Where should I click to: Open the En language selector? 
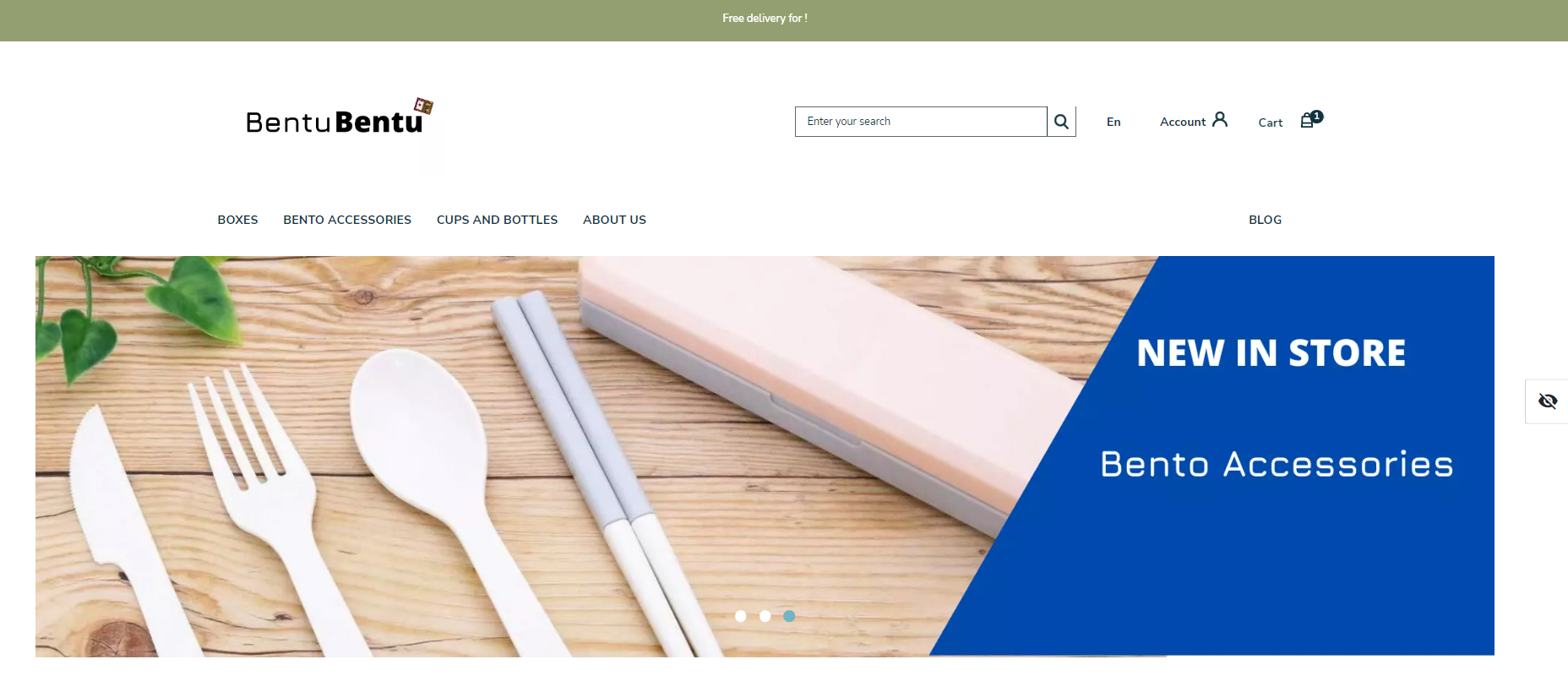coord(1113,122)
